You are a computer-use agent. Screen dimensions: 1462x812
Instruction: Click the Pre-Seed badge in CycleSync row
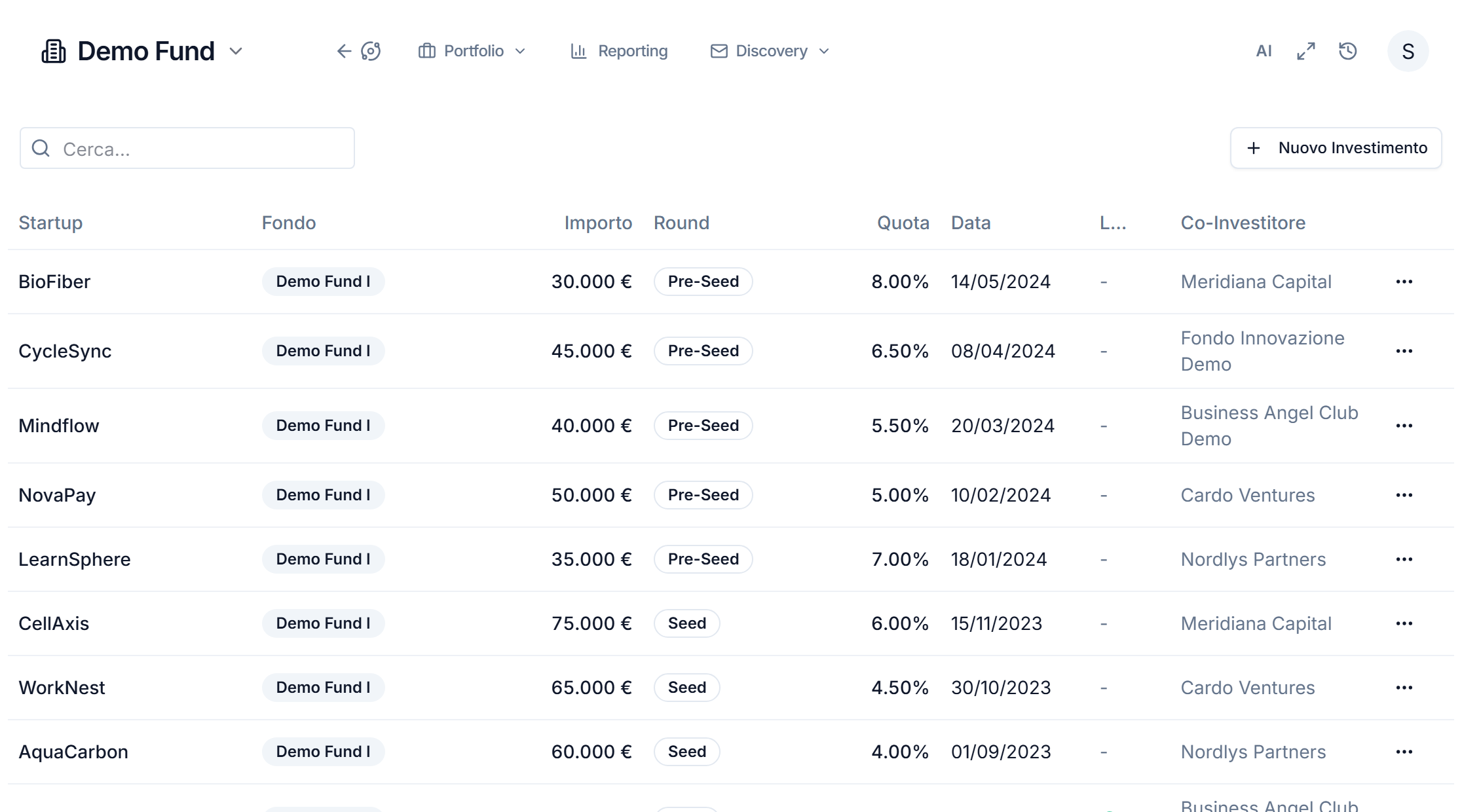click(x=703, y=351)
